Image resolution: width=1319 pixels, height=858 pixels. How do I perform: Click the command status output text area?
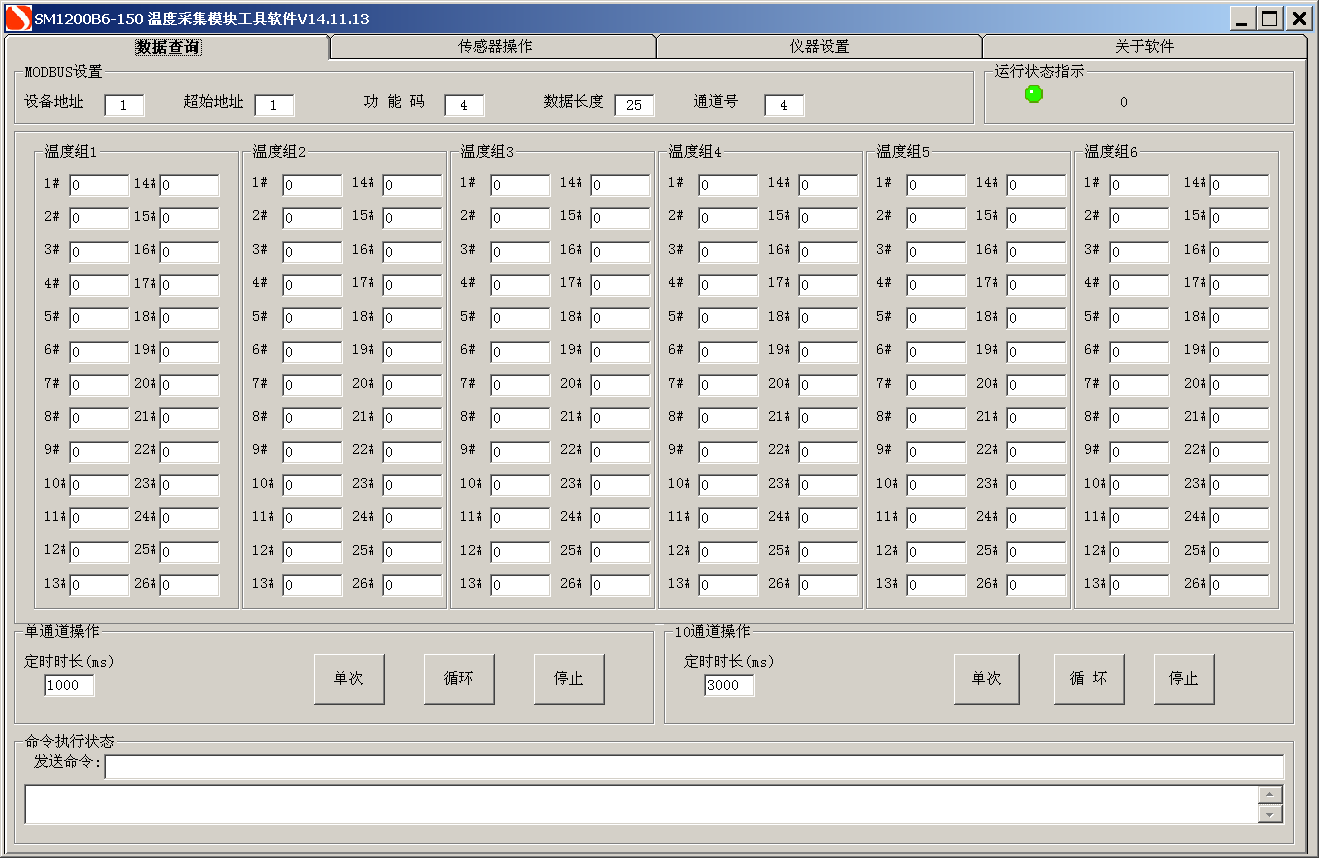640,804
